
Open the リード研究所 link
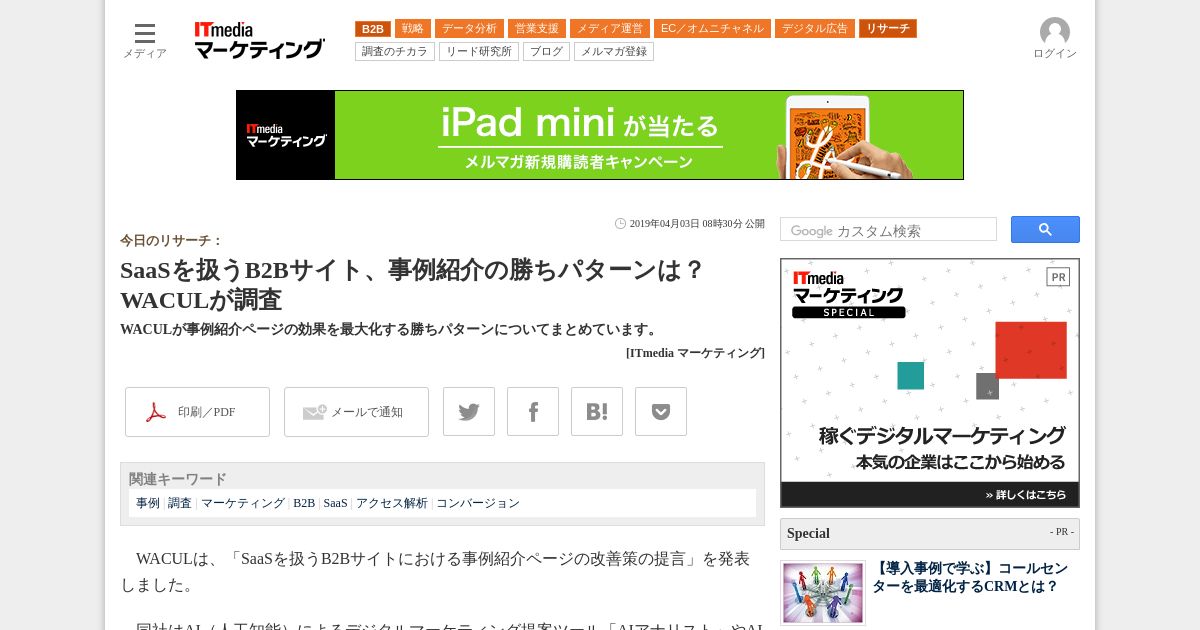pyautogui.click(x=479, y=51)
